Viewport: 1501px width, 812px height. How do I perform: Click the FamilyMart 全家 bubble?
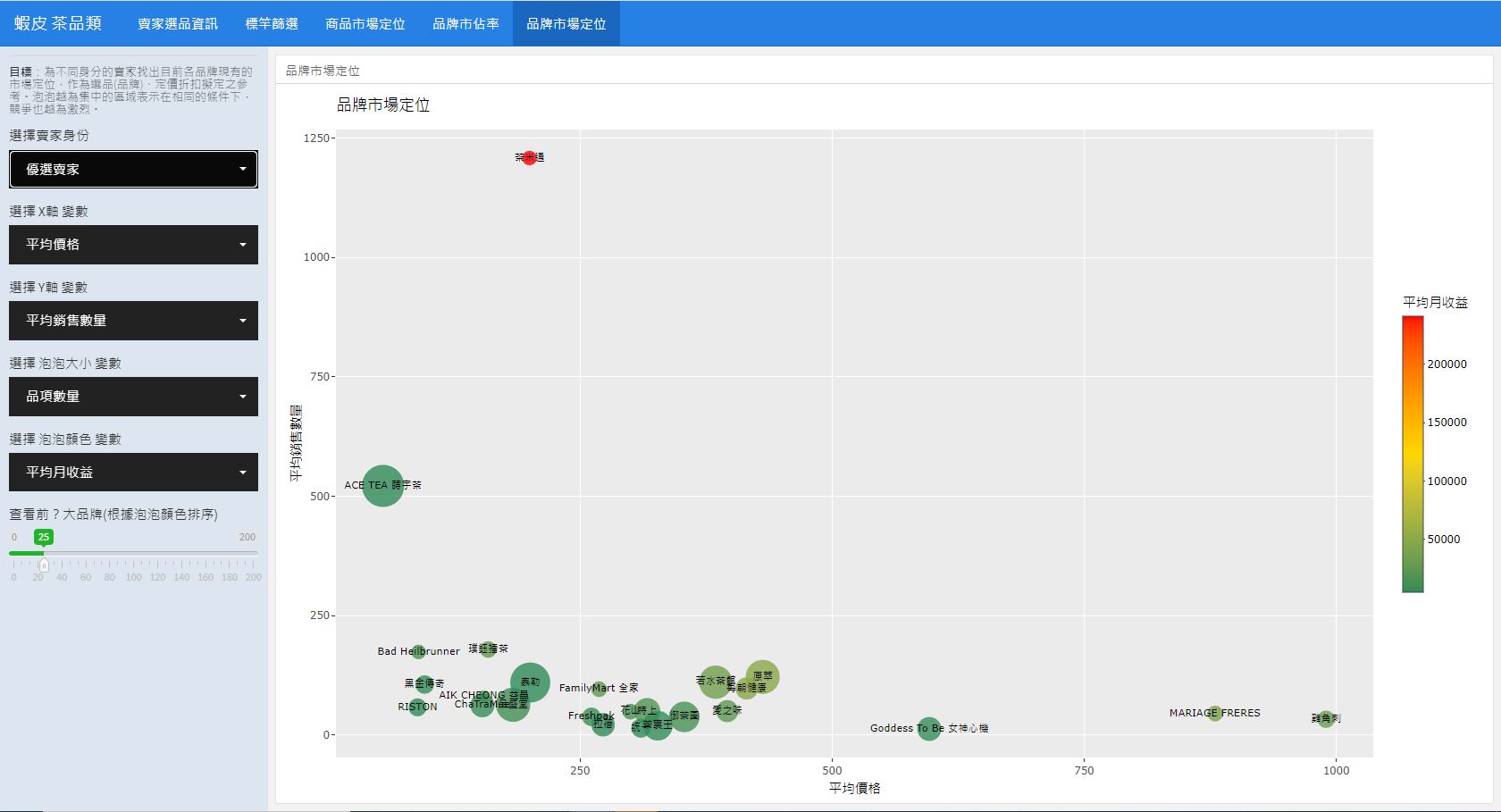click(599, 688)
